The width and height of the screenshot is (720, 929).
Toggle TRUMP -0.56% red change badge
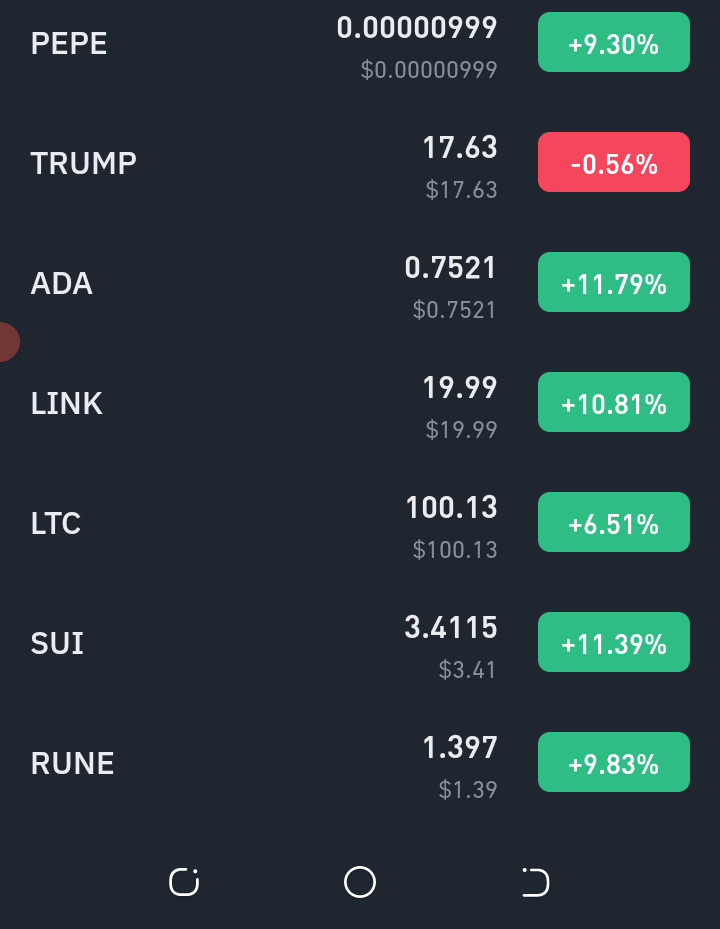pos(613,162)
